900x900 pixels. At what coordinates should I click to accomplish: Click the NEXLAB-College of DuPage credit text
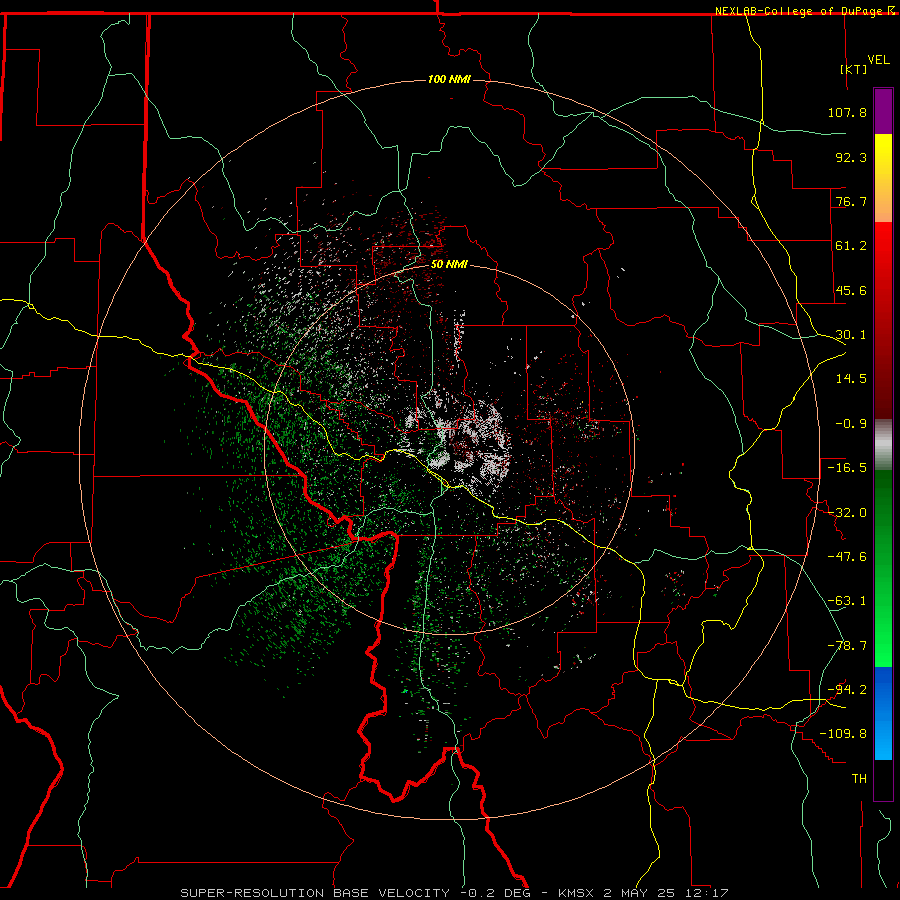[x=801, y=11]
